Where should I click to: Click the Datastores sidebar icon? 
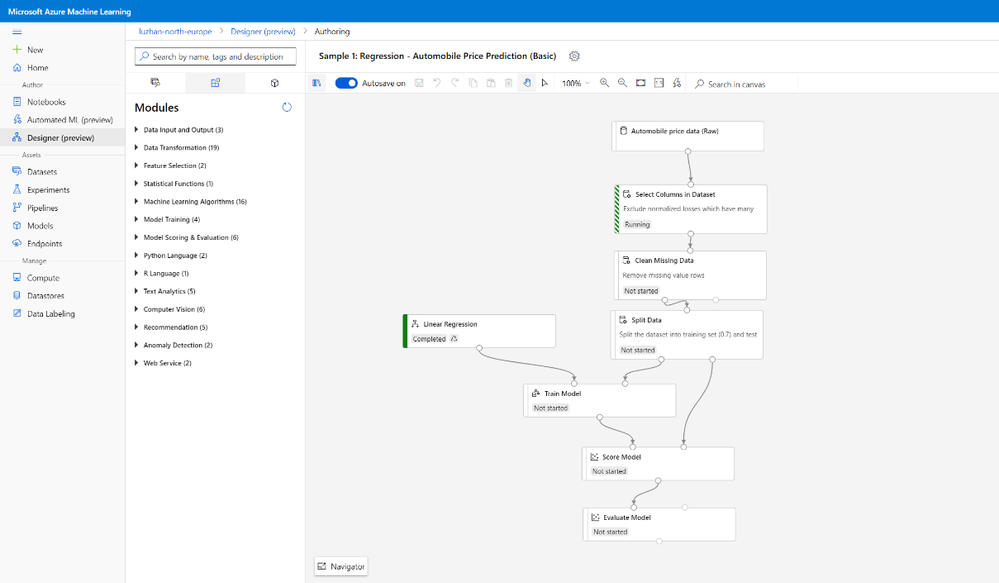(x=17, y=296)
